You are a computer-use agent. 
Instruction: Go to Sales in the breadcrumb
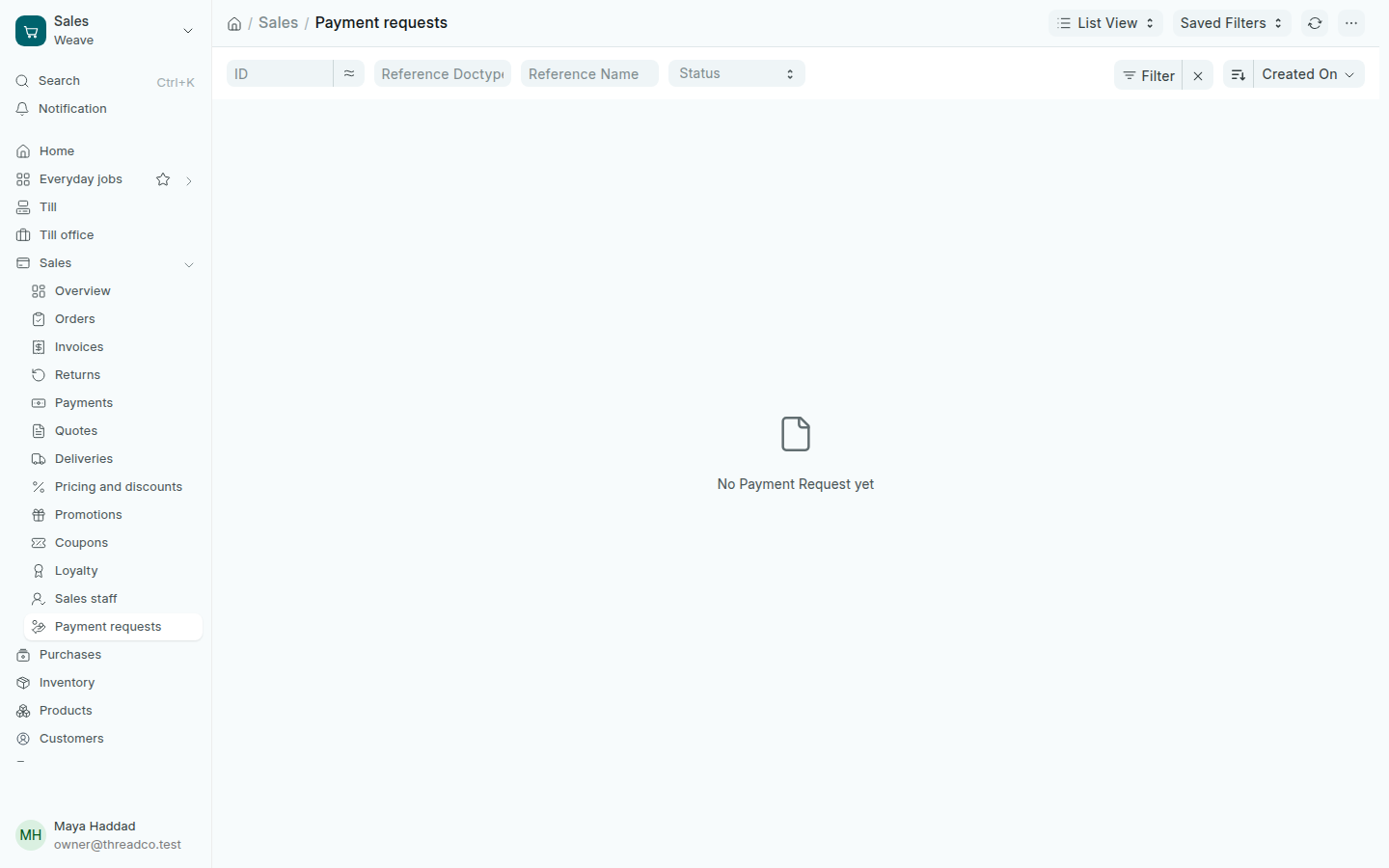pos(278,23)
